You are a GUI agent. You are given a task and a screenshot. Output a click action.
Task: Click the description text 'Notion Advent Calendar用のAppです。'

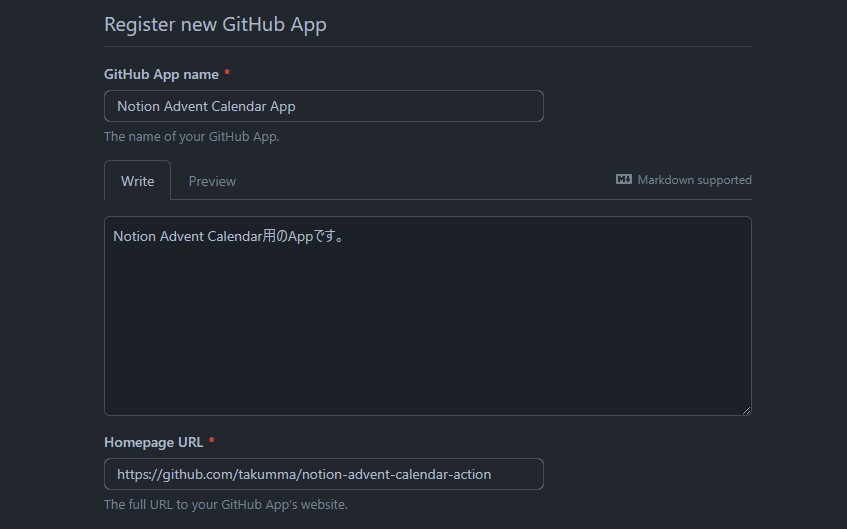click(x=229, y=236)
